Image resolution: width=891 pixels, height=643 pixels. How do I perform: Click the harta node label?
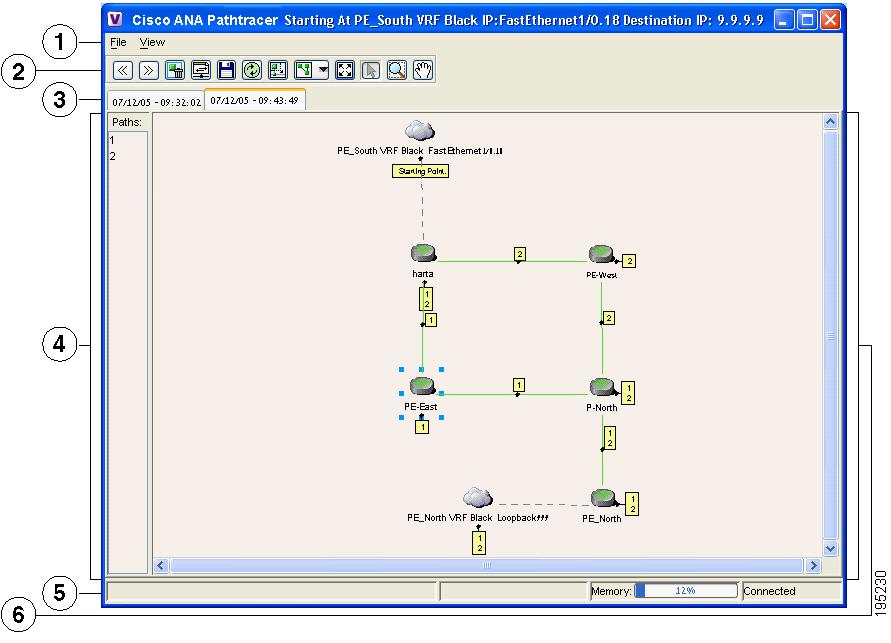click(423, 274)
